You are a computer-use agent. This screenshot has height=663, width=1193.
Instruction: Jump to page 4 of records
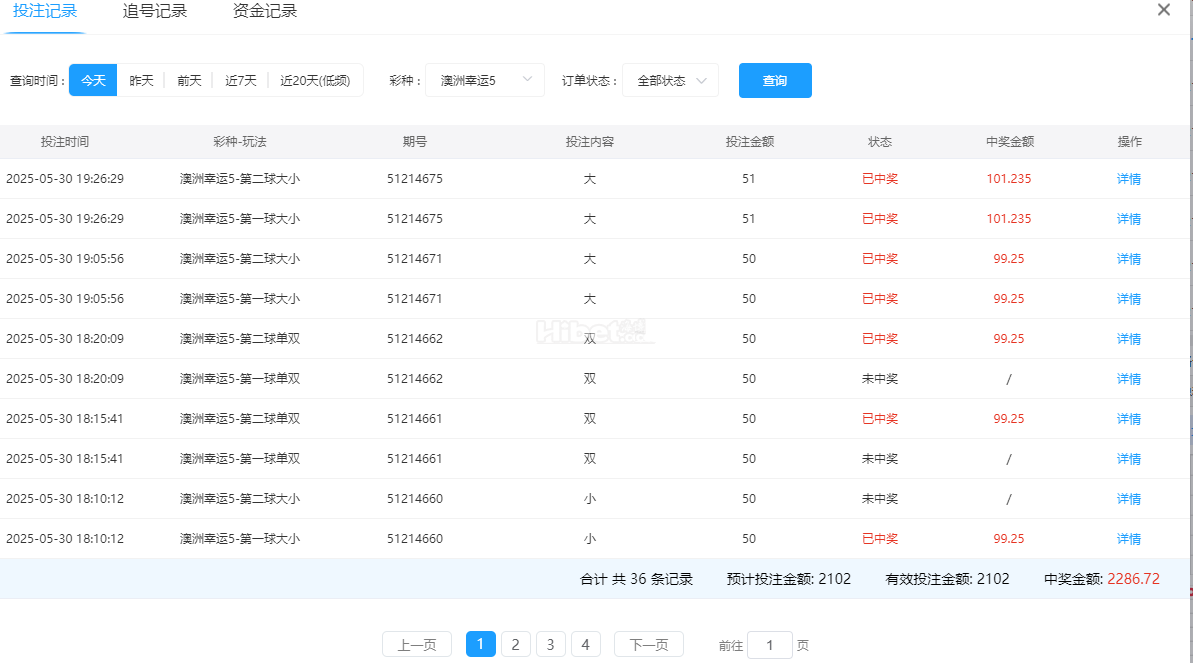(x=586, y=644)
